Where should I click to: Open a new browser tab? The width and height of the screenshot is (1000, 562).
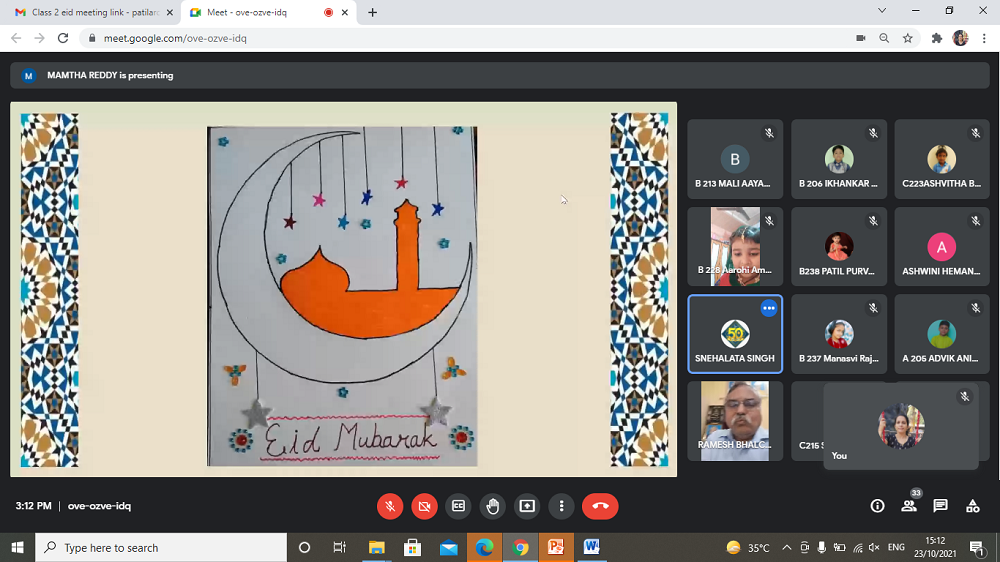tap(372, 12)
